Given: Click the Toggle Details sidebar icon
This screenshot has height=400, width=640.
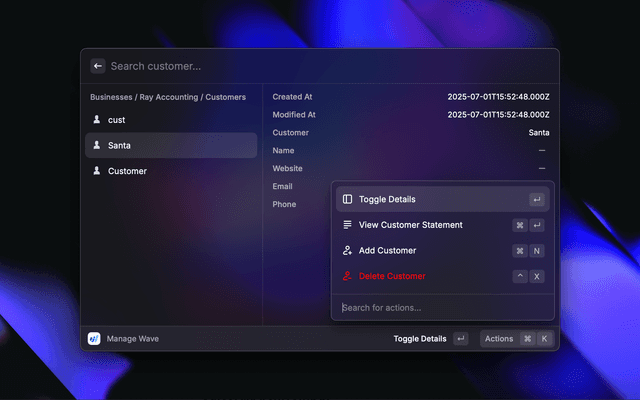Looking at the screenshot, I should tap(347, 199).
